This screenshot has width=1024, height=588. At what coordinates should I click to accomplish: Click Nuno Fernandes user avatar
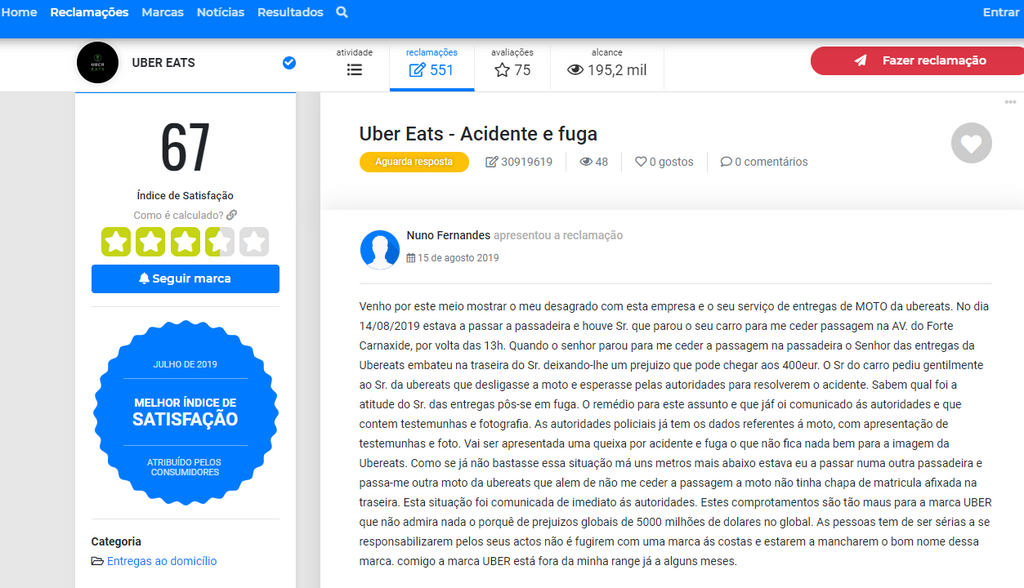pos(379,250)
